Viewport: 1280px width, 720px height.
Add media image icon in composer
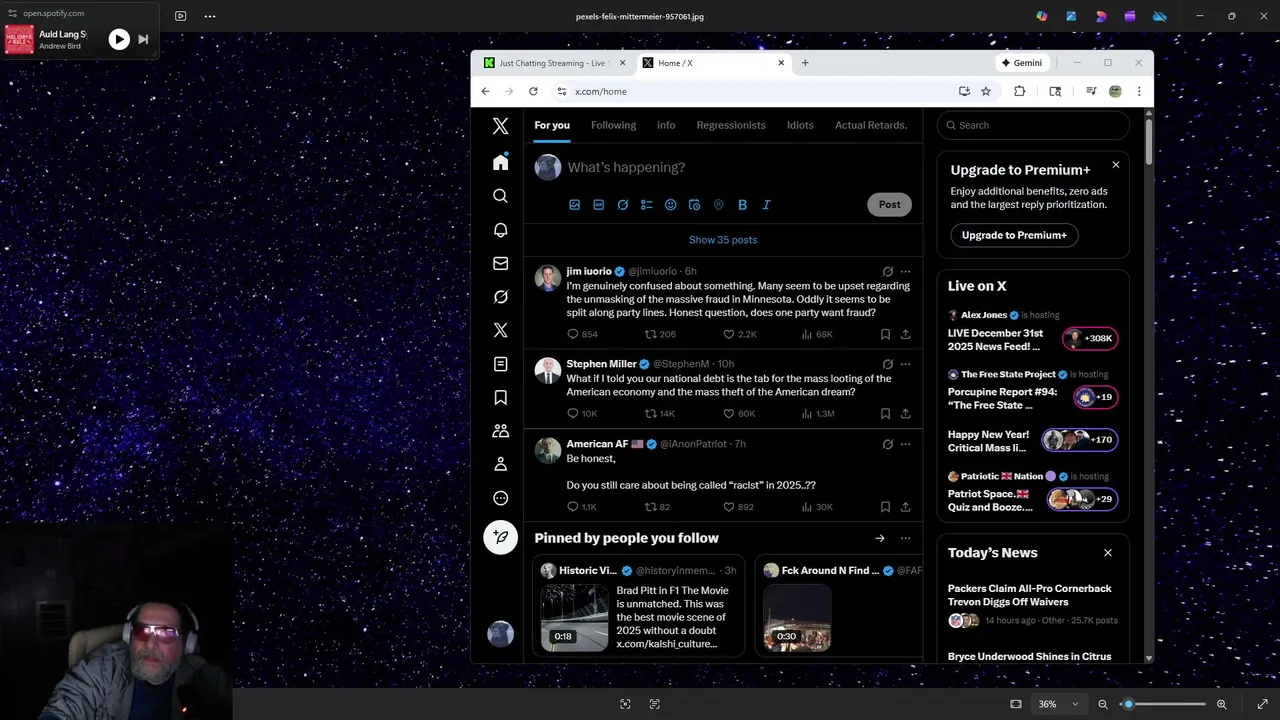[575, 205]
